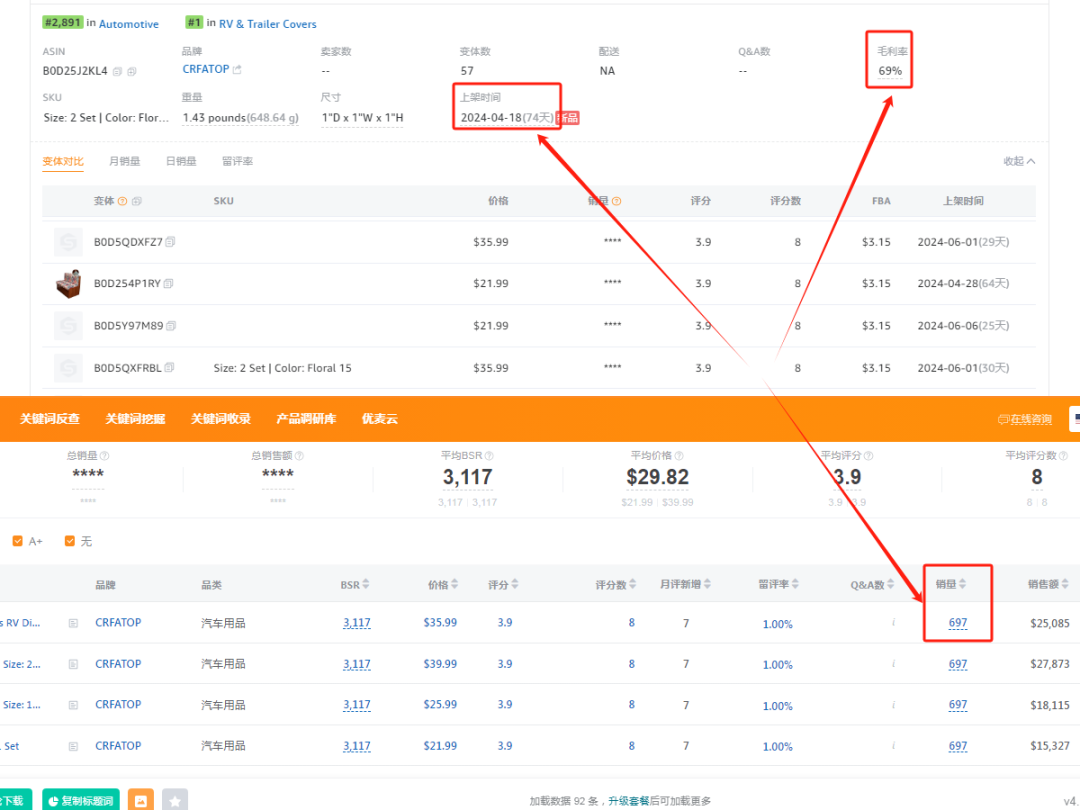Open 产品调研库 in the orange navigation bar
The image size is (1080, 810).
(306, 419)
